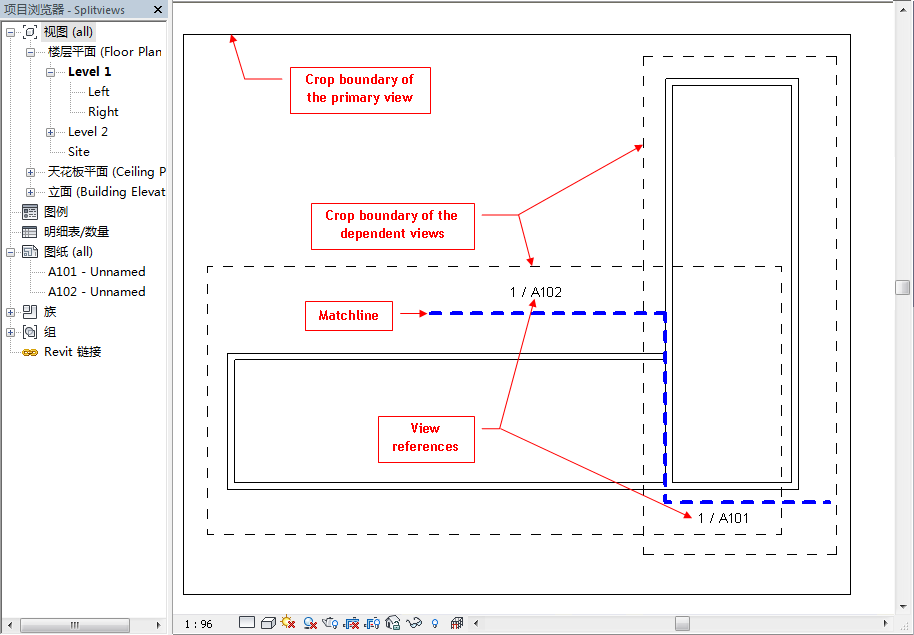Click the 图纸 (all) sheets icon
The image size is (914, 635).
click(x=30, y=252)
